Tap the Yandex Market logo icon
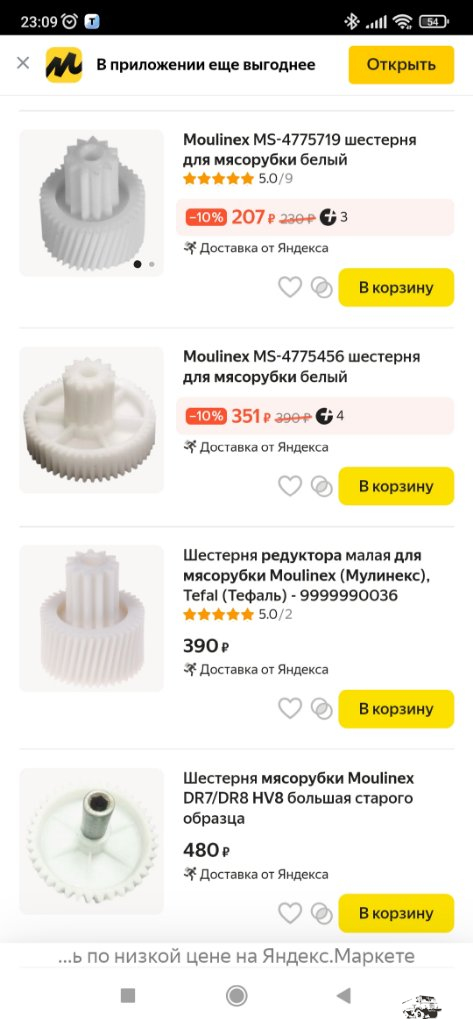 64,65
